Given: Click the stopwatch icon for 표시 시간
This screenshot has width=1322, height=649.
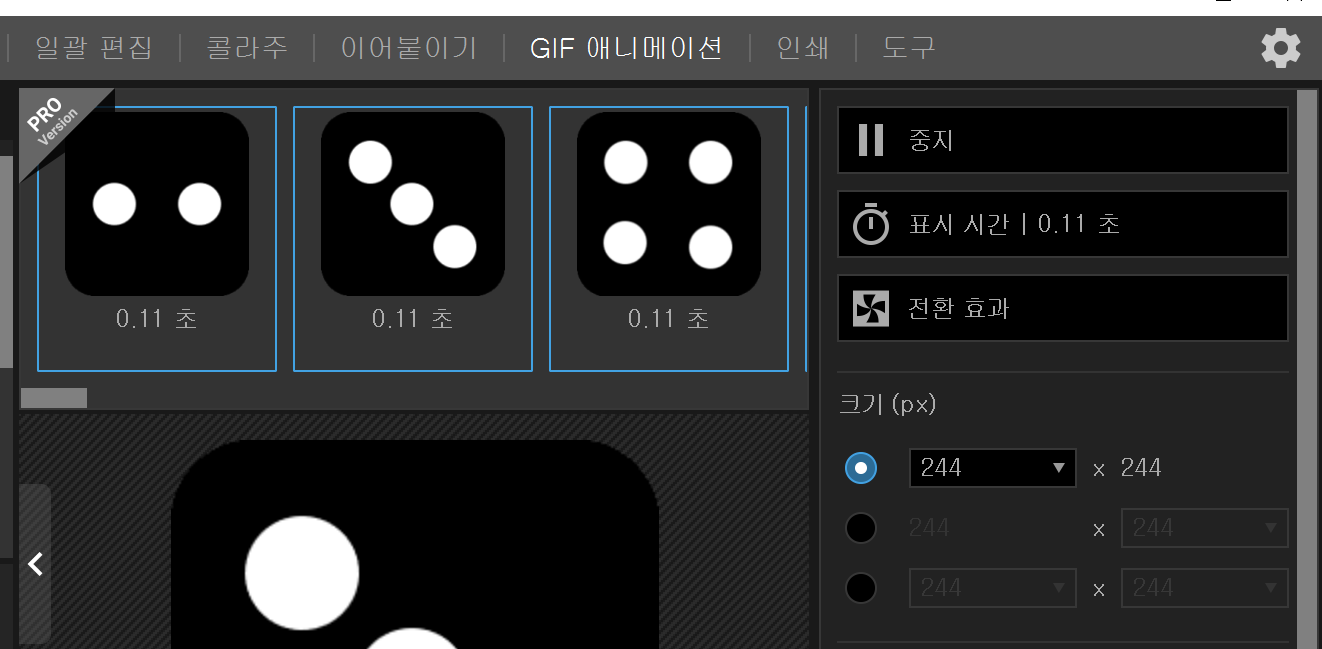Looking at the screenshot, I should pos(871,223).
